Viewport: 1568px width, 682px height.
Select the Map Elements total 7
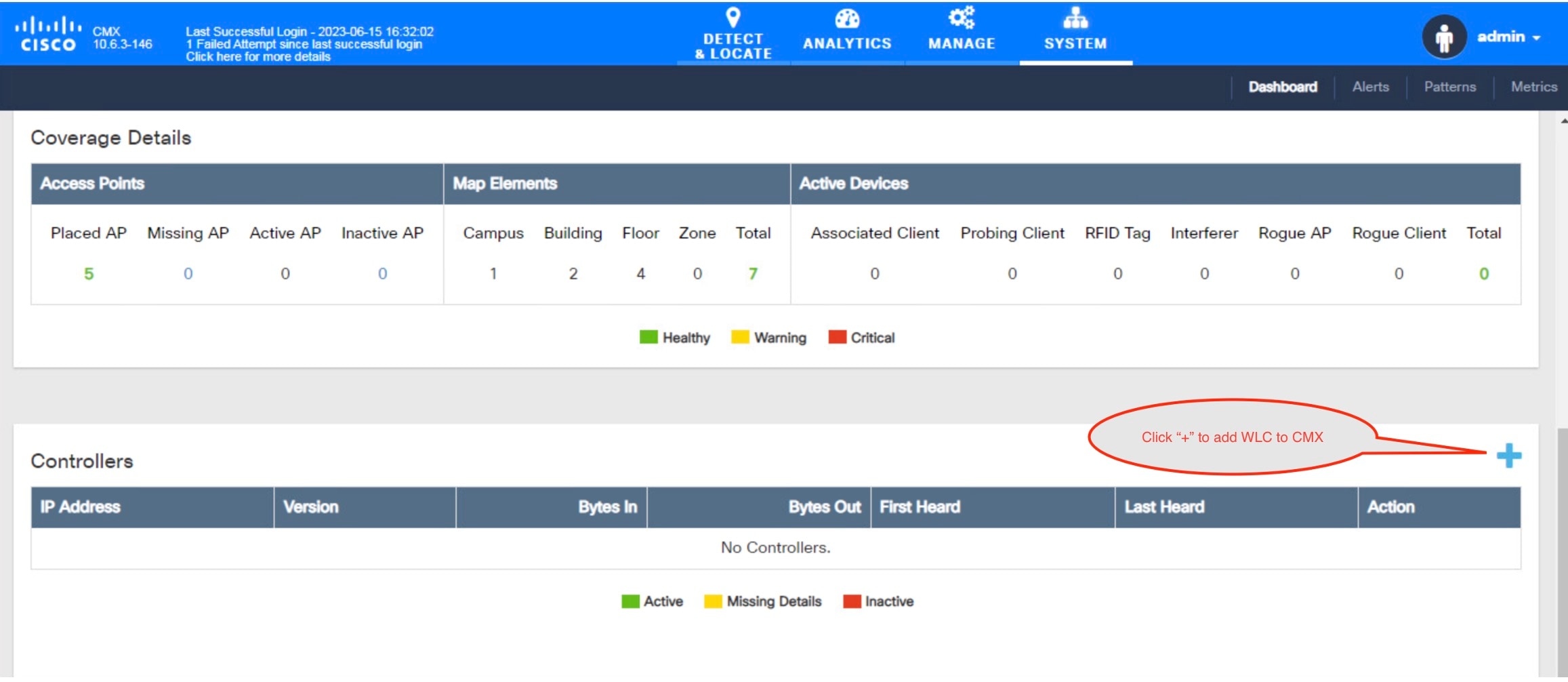click(x=753, y=274)
